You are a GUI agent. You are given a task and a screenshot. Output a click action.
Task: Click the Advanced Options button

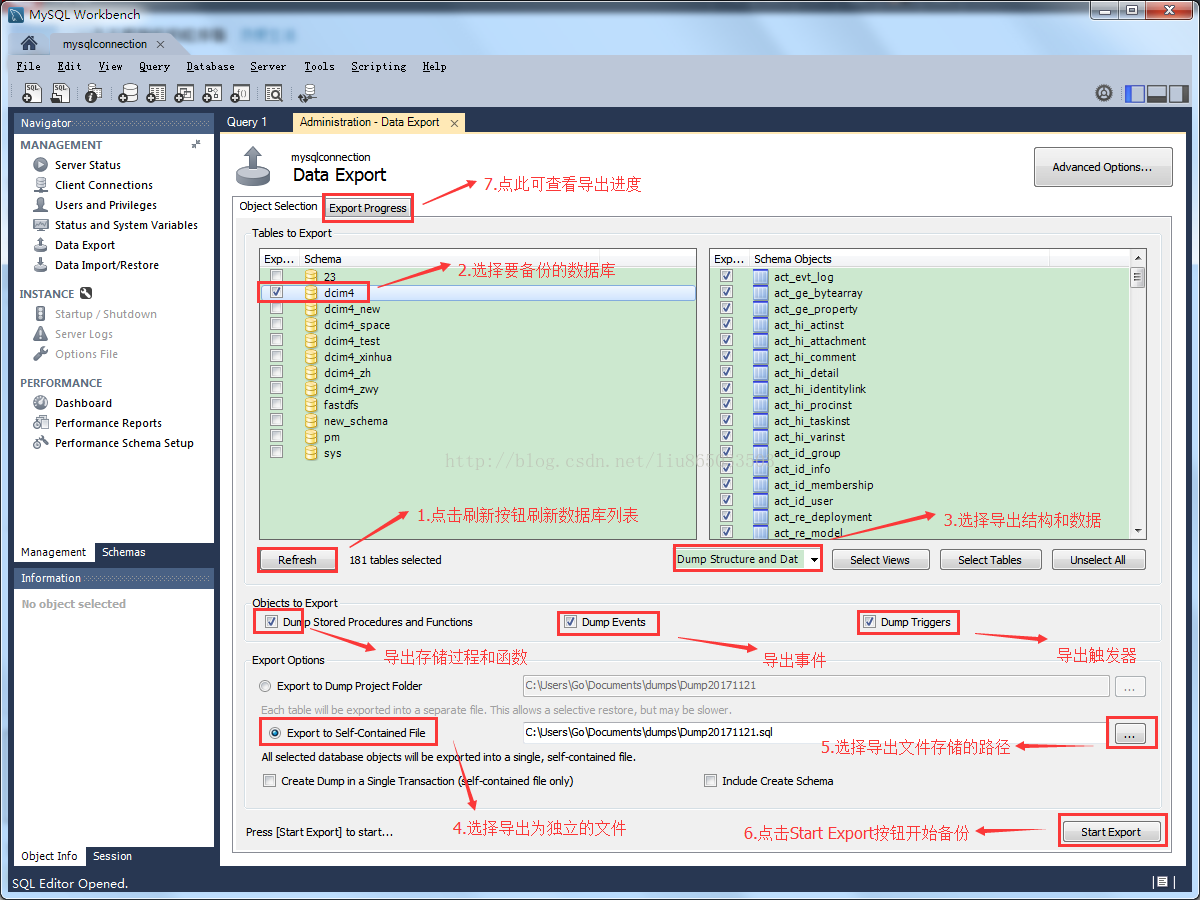click(x=1104, y=167)
